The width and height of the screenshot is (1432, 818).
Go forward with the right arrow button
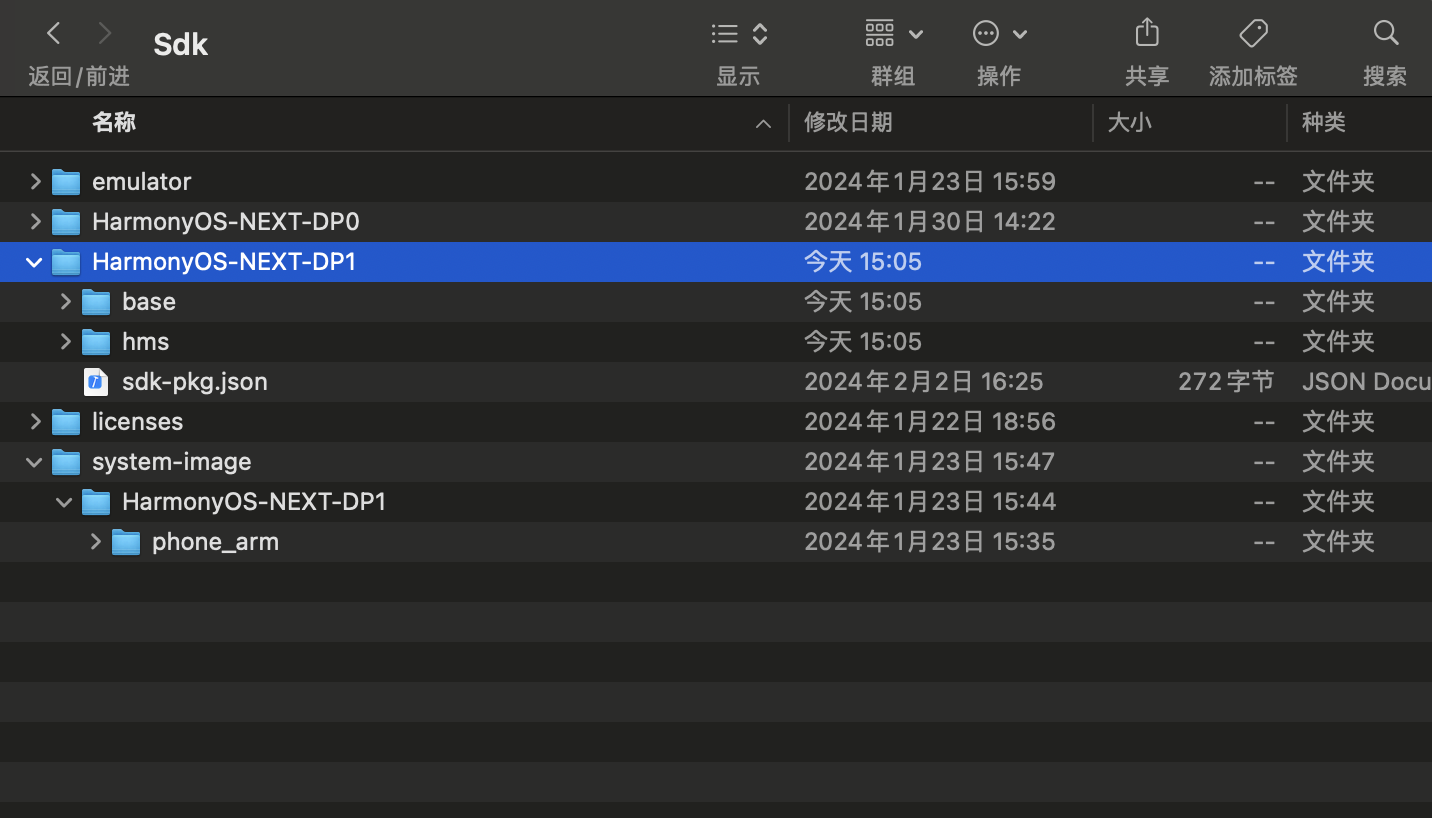click(x=105, y=34)
